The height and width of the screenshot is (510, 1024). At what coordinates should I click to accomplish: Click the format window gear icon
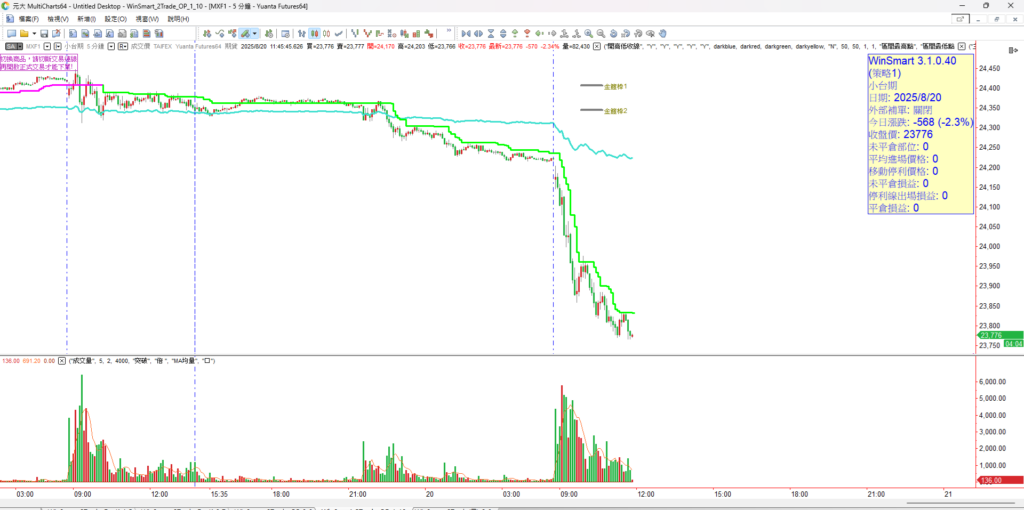pyautogui.click(x=285, y=33)
